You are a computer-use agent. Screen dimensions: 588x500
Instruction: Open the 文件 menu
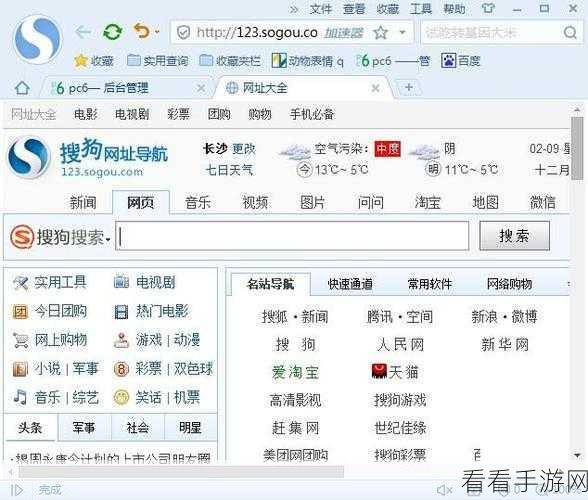click(321, 9)
